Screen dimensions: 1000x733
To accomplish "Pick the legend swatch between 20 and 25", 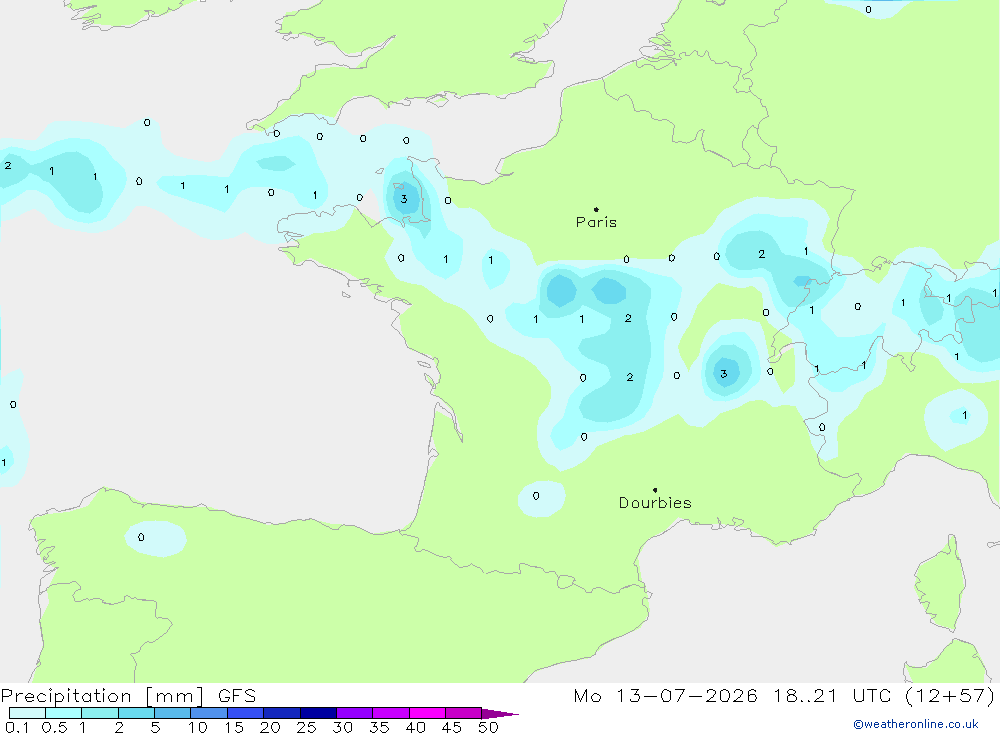I will pos(281,713).
